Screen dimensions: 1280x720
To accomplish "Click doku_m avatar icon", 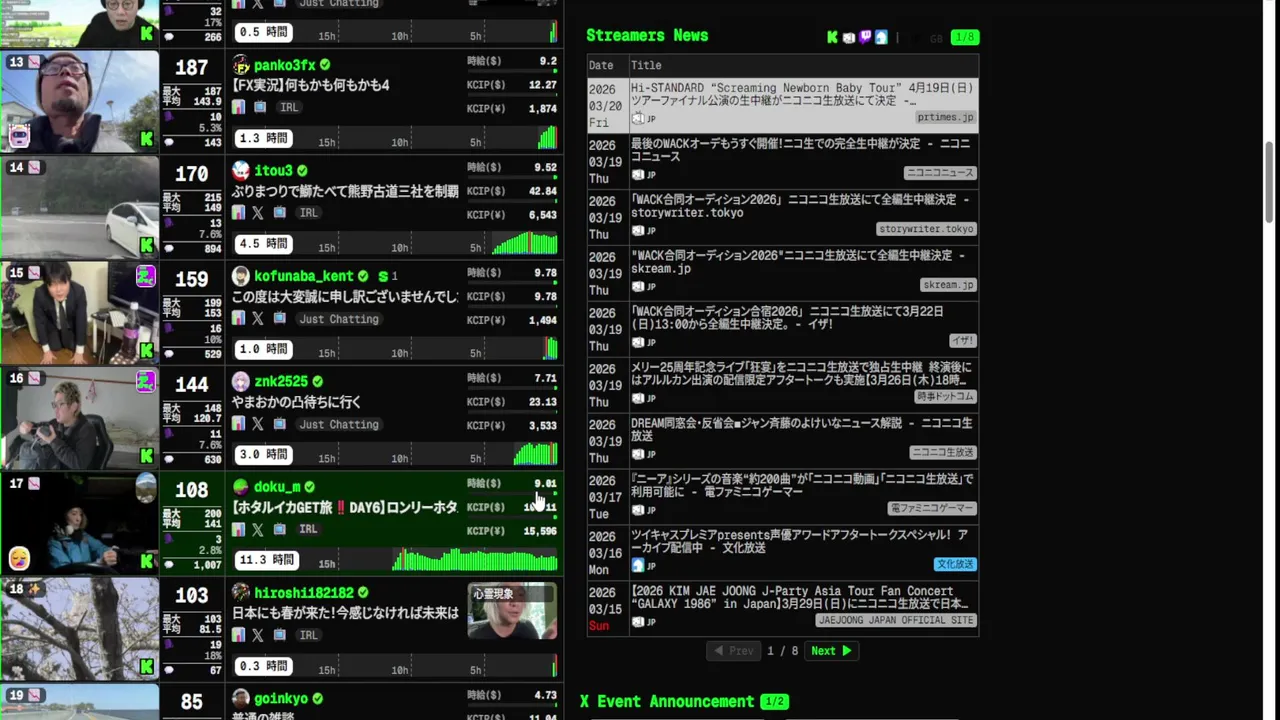I will [x=241, y=487].
